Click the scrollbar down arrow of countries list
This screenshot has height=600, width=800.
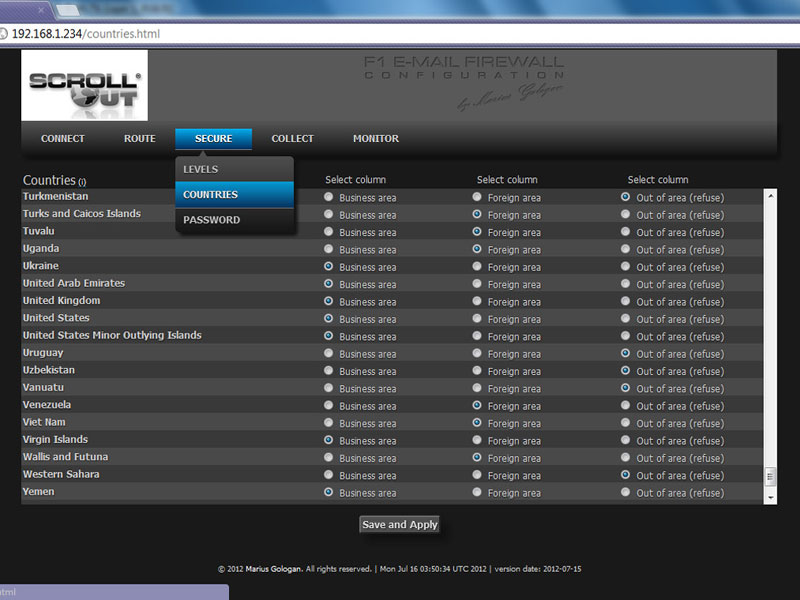pos(770,497)
